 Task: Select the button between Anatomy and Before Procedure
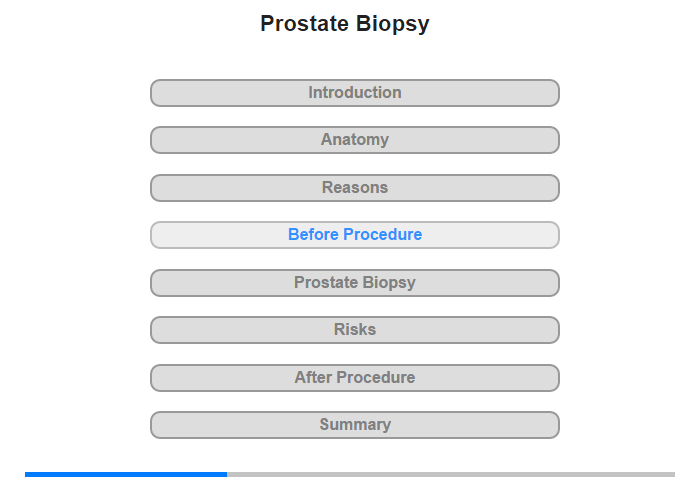click(x=355, y=188)
